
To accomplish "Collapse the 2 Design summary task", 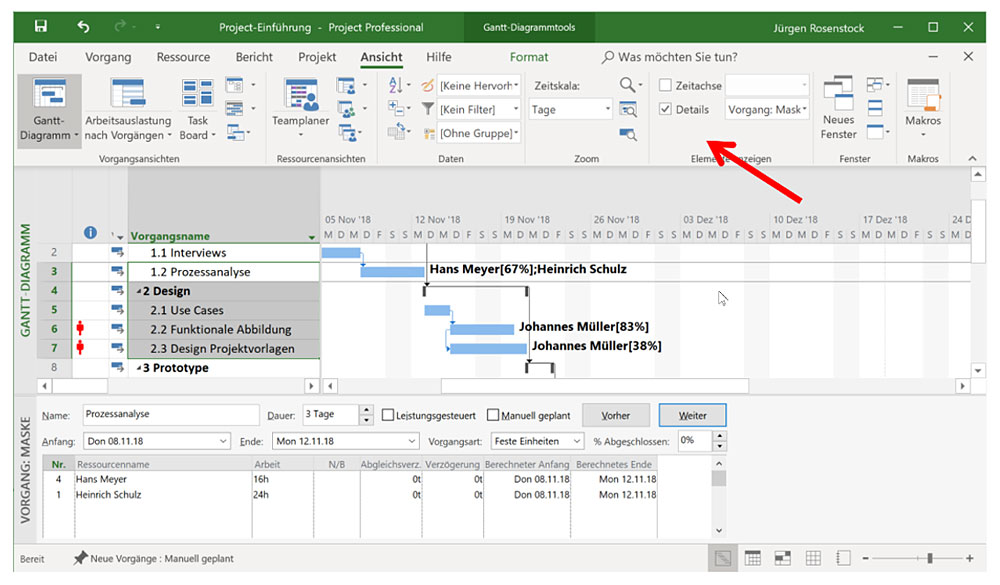I will pyautogui.click(x=138, y=292).
